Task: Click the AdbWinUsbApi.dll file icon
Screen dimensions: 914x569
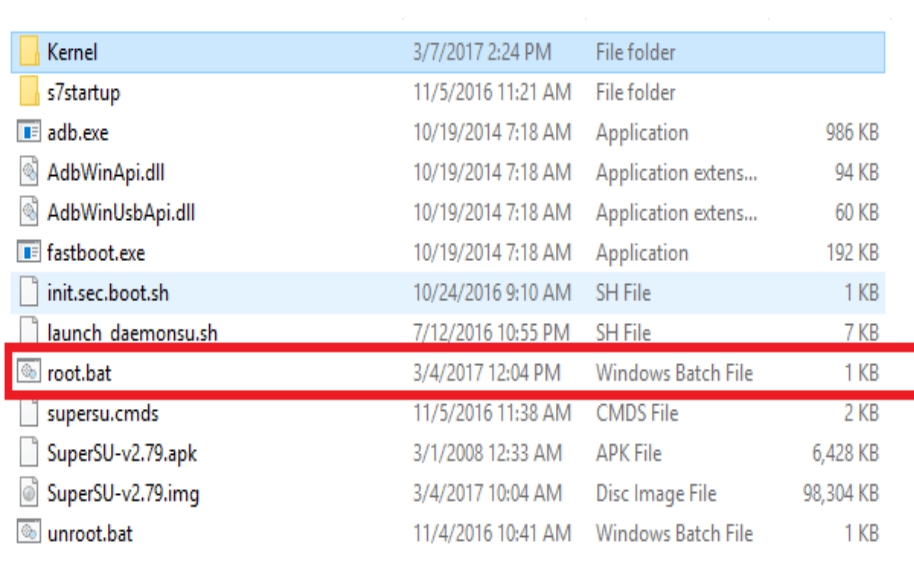Action: [x=29, y=213]
